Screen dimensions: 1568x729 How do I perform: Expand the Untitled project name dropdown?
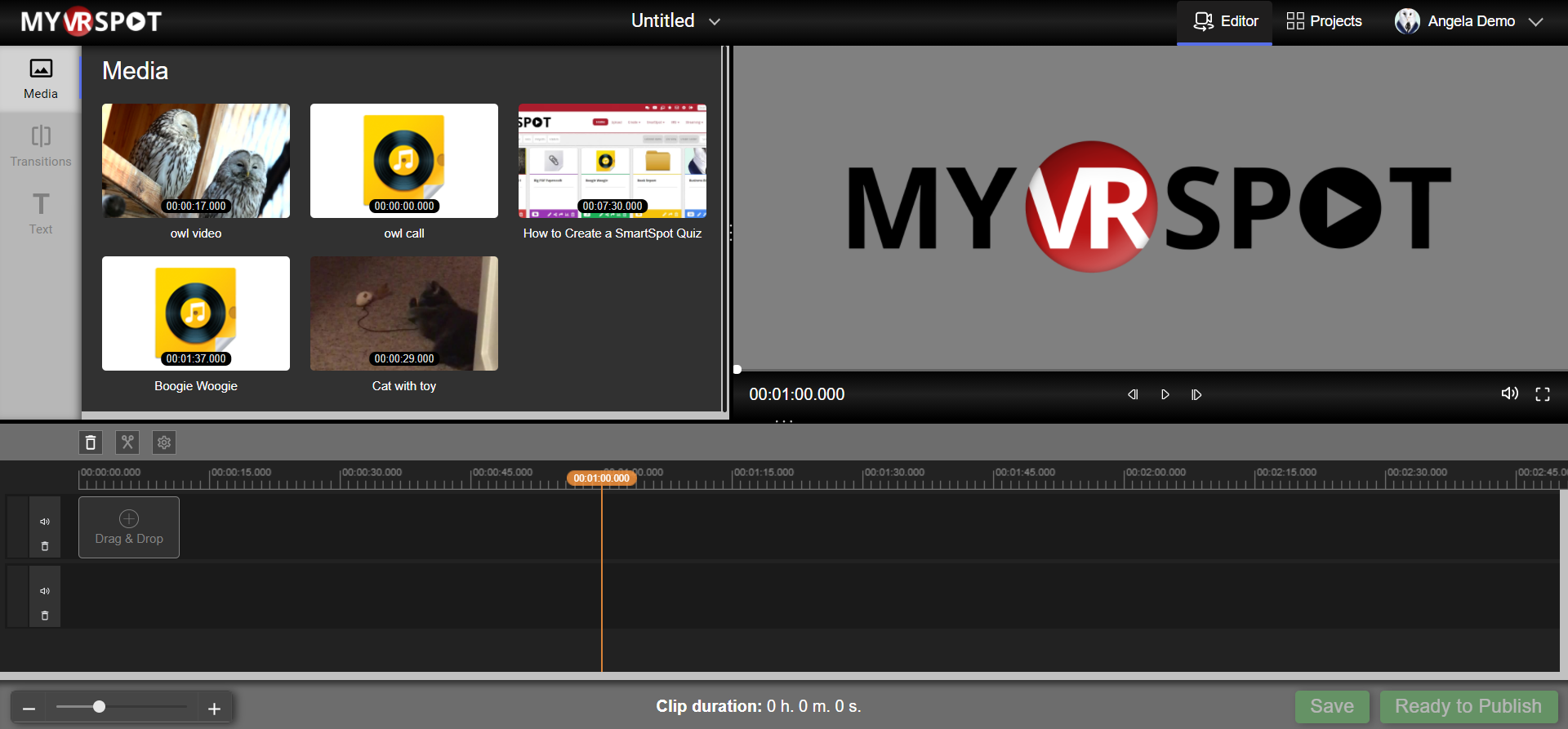point(675,21)
